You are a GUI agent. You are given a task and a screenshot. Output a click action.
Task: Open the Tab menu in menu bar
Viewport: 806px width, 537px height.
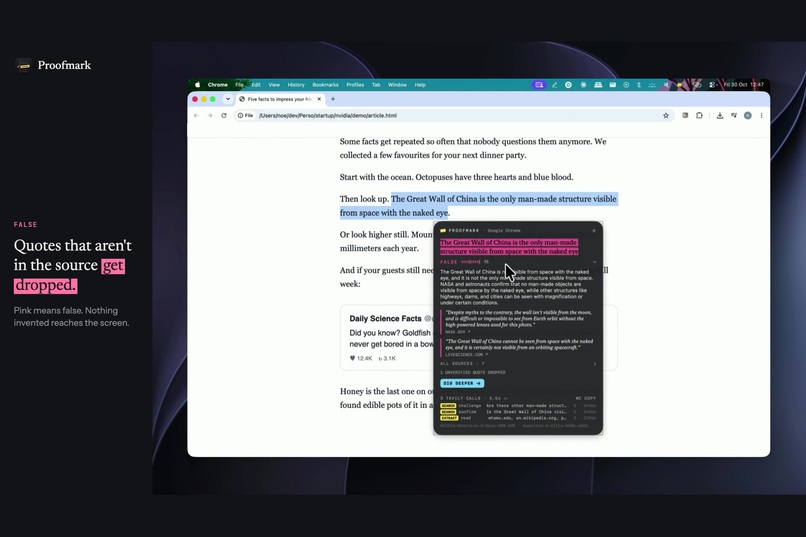click(376, 85)
